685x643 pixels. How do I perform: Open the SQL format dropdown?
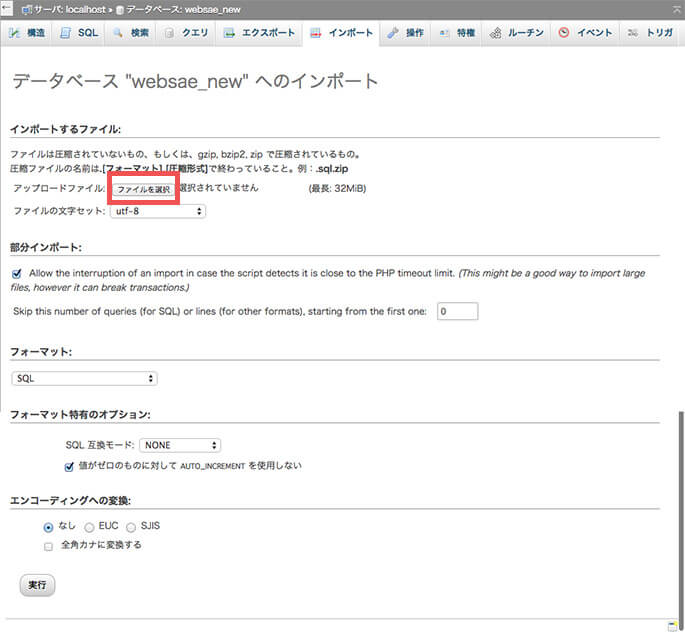(84, 378)
